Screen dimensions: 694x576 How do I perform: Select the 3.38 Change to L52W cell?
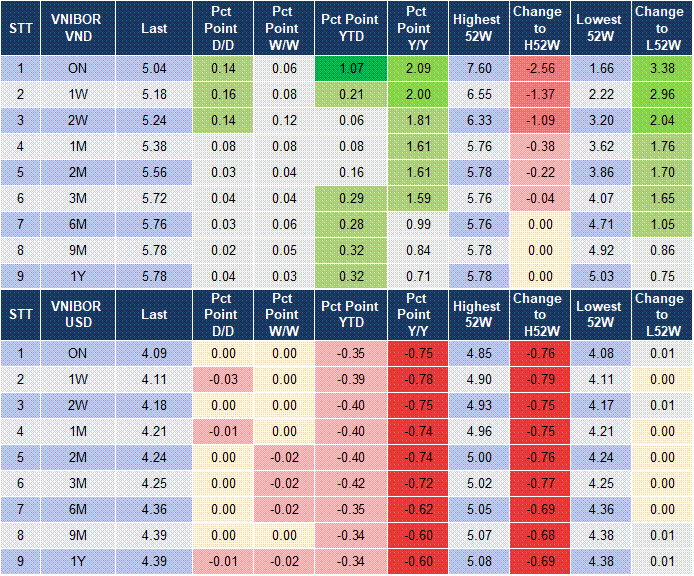[x=661, y=68]
